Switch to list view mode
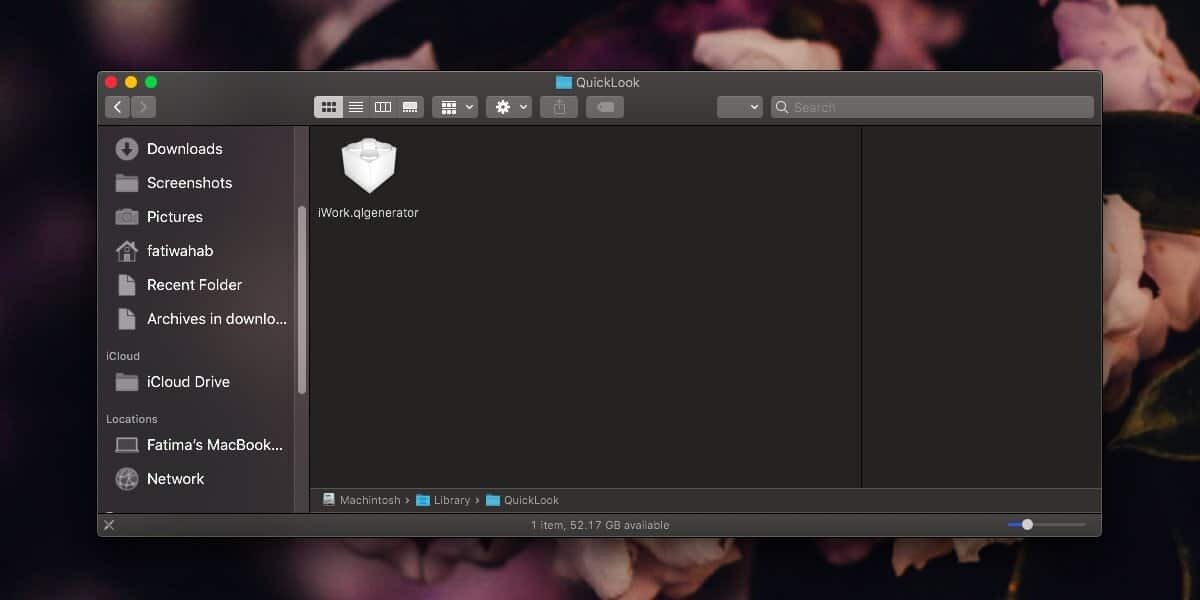This screenshot has height=600, width=1200. click(355, 107)
